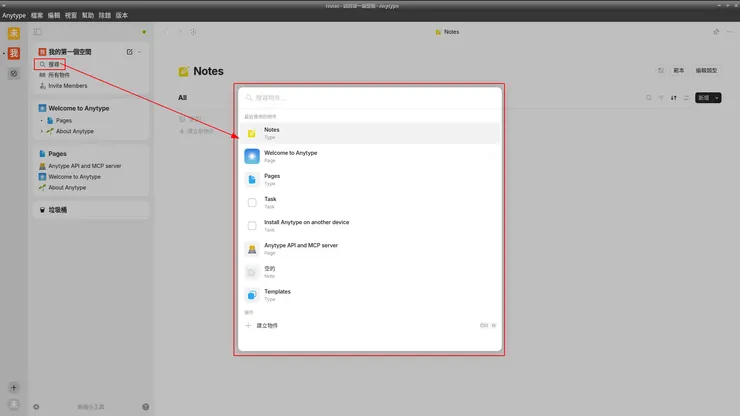Click 建立新物件 row behind the search popup
This screenshot has width=740, height=416.
(x=196, y=131)
